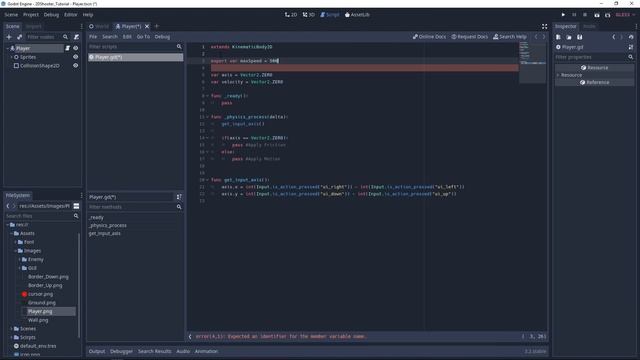Run the project with Play button

coord(563,15)
